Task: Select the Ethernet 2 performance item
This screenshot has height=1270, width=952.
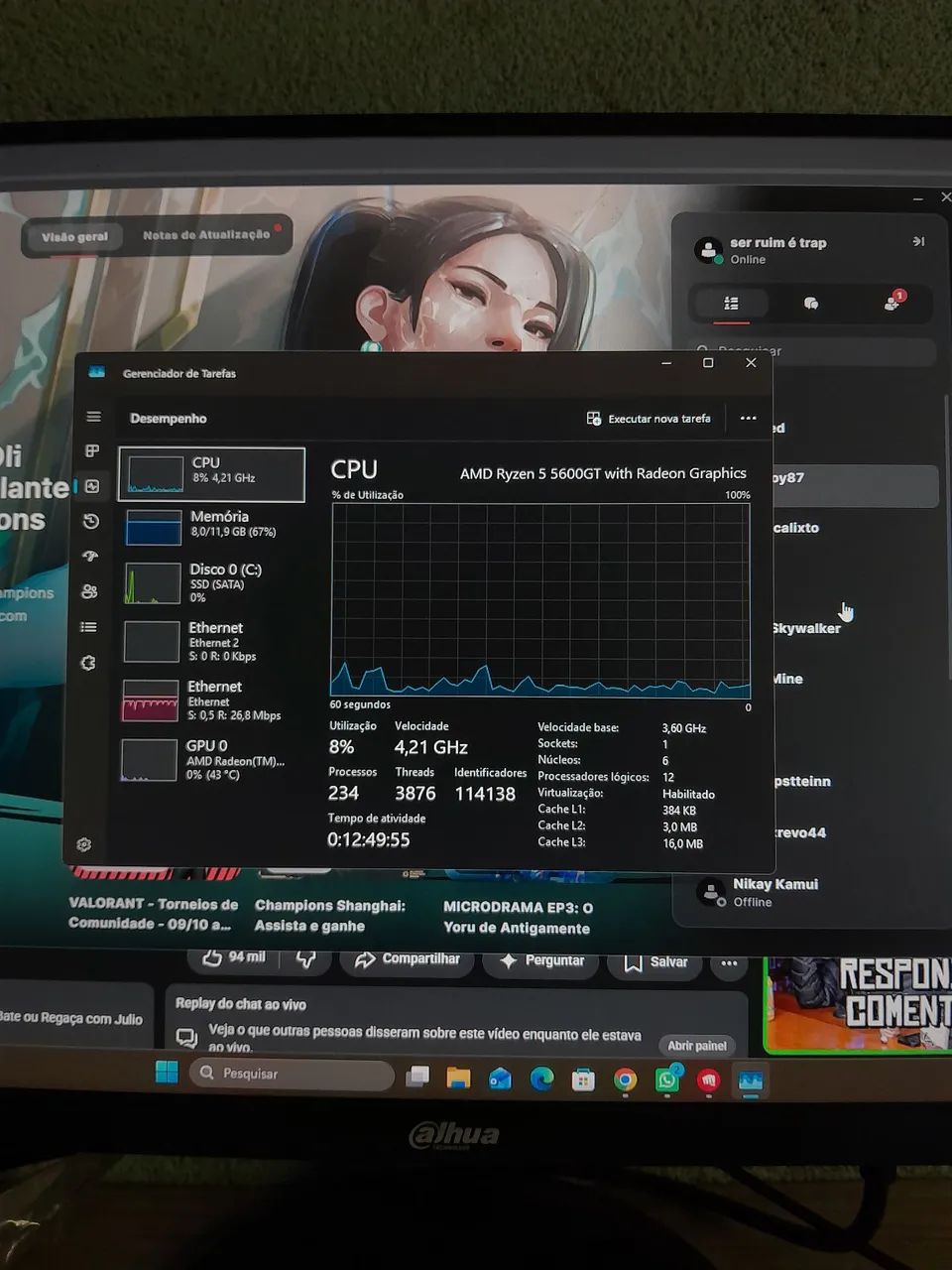Action: (x=210, y=642)
